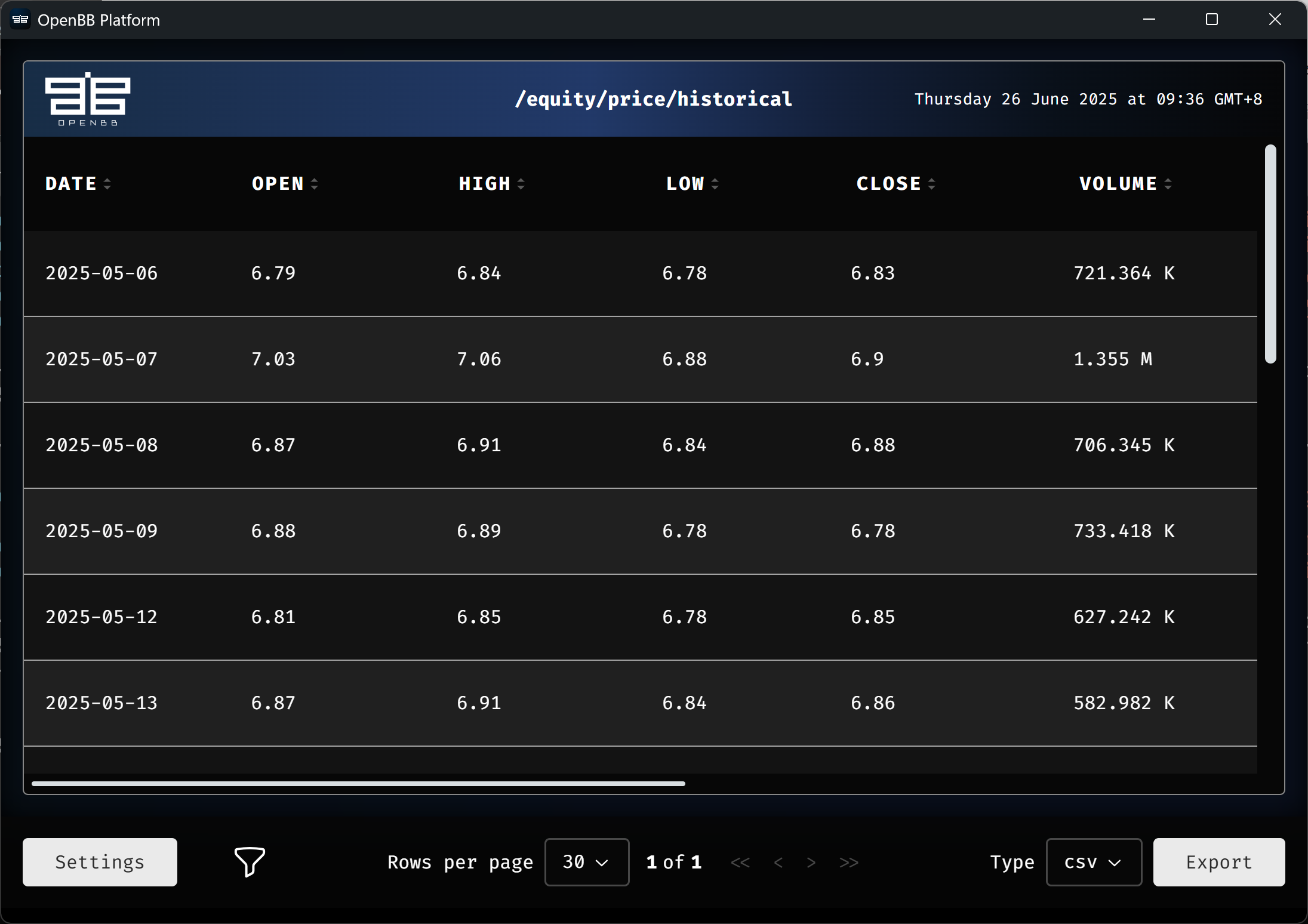Image resolution: width=1308 pixels, height=924 pixels.
Task: Click the OpenBB logo in header
Action: click(88, 98)
